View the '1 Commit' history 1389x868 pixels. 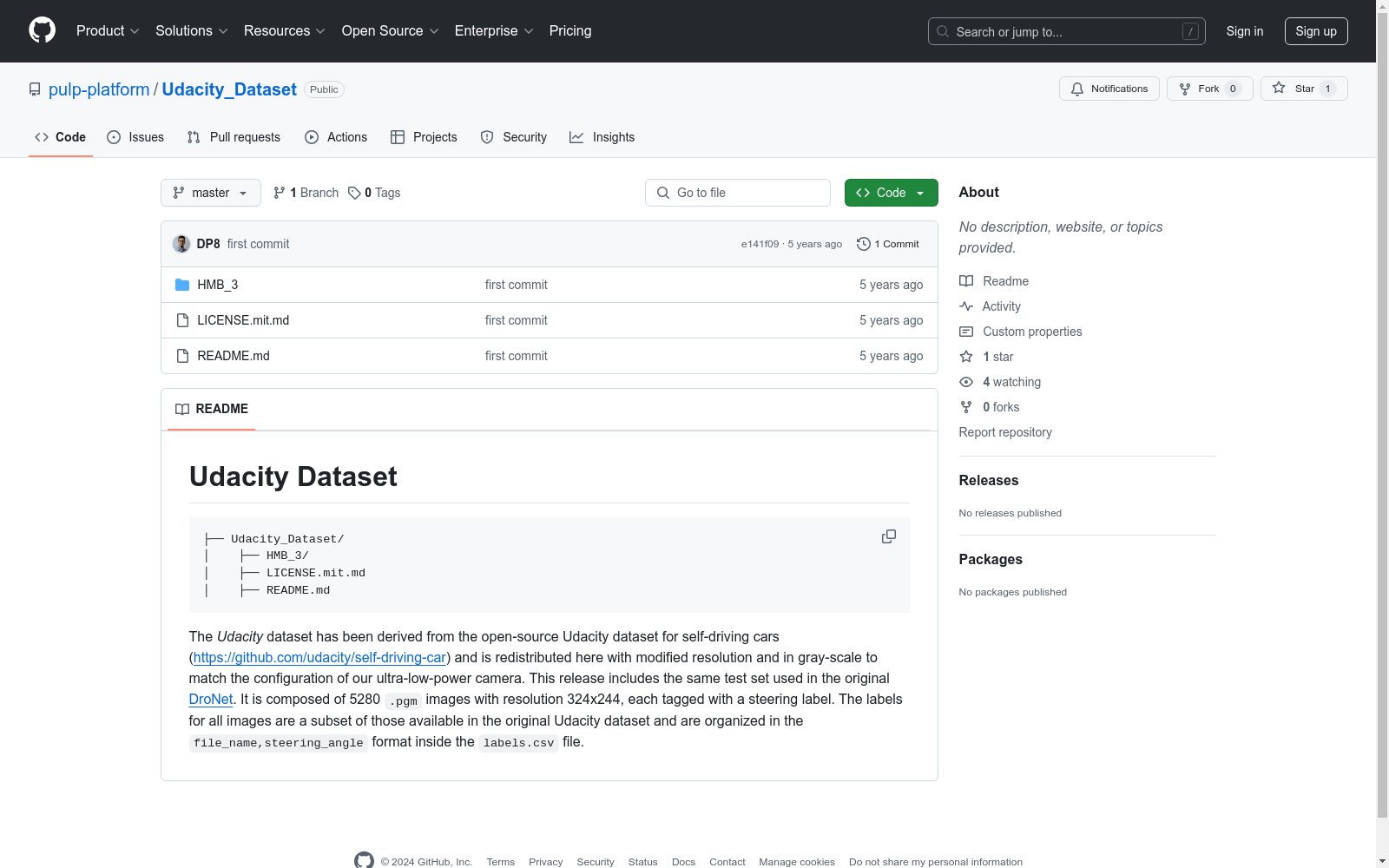point(888,244)
